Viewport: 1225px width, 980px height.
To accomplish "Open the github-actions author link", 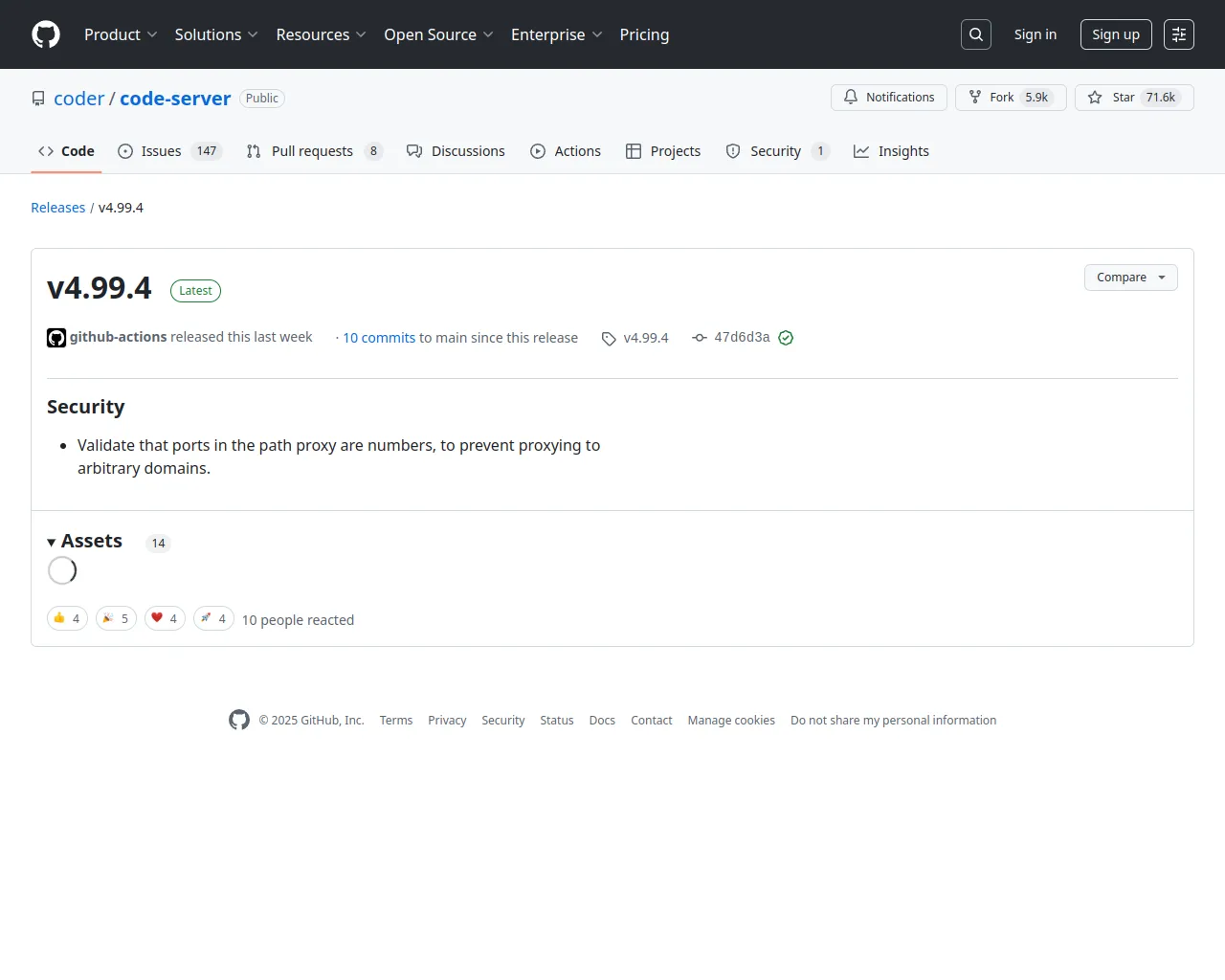I will tap(118, 337).
